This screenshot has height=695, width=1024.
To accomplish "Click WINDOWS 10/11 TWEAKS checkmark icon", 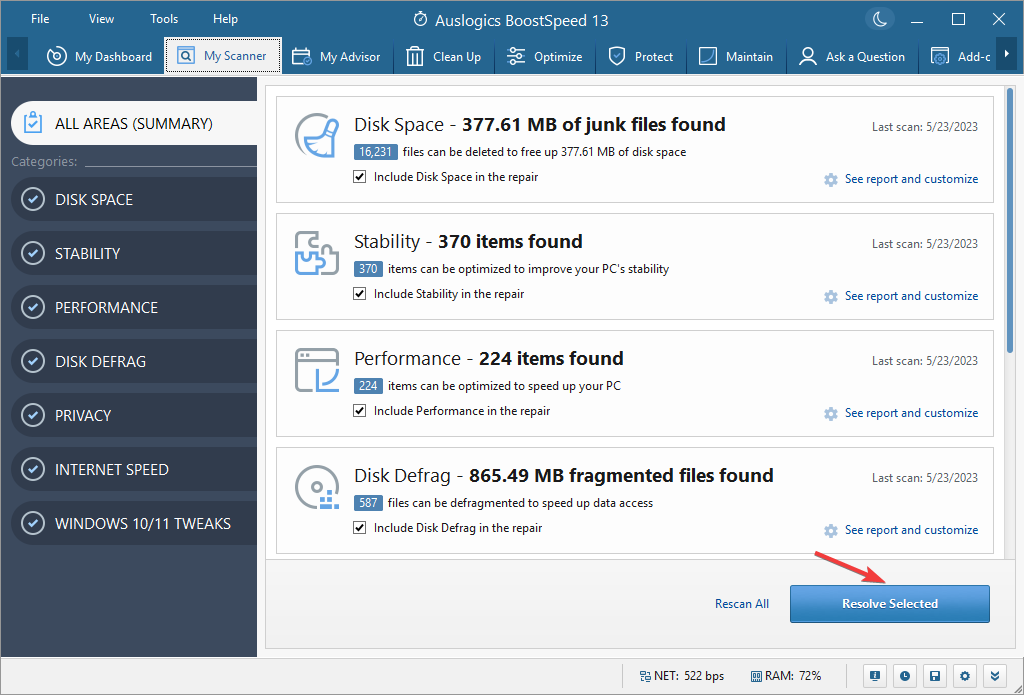I will (33, 523).
